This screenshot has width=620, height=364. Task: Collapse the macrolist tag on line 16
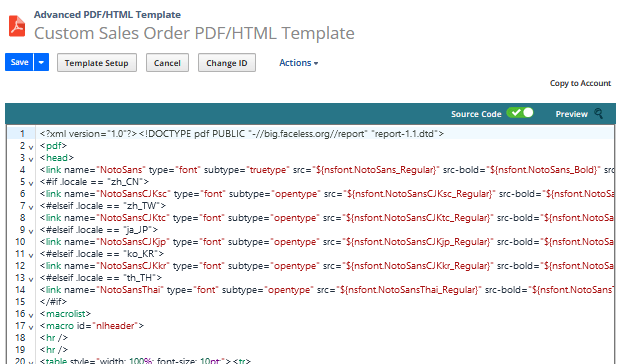pos(31,315)
